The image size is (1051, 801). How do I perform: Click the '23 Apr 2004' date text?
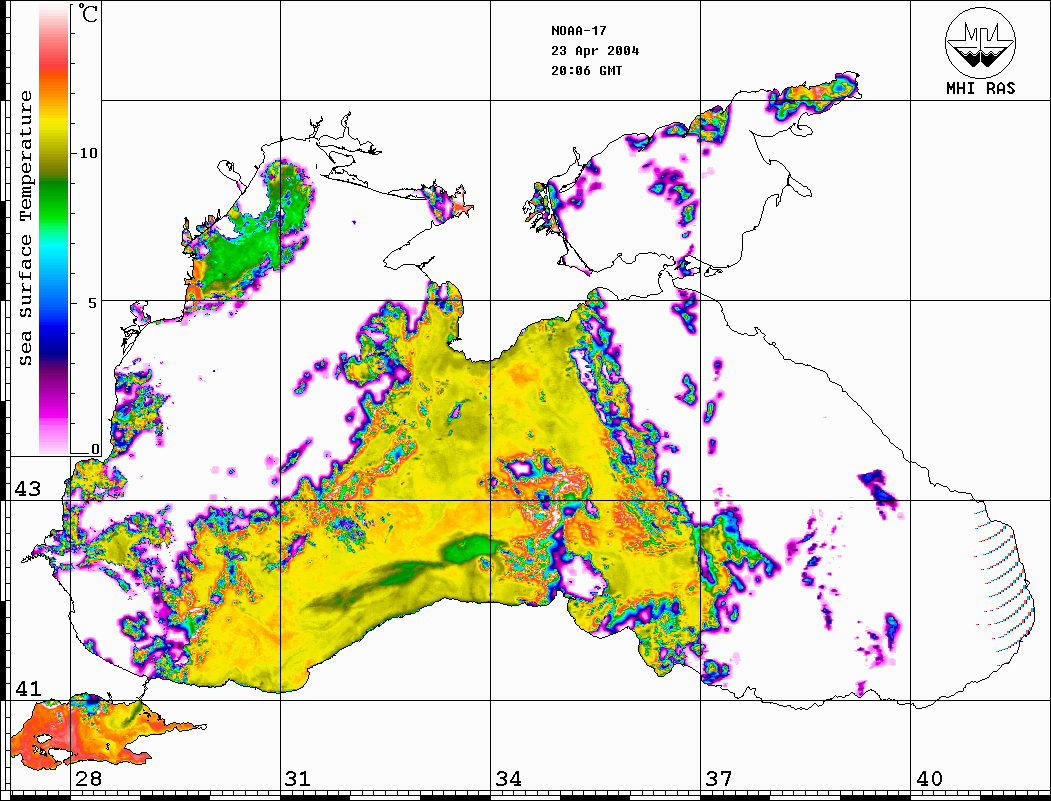595,51
